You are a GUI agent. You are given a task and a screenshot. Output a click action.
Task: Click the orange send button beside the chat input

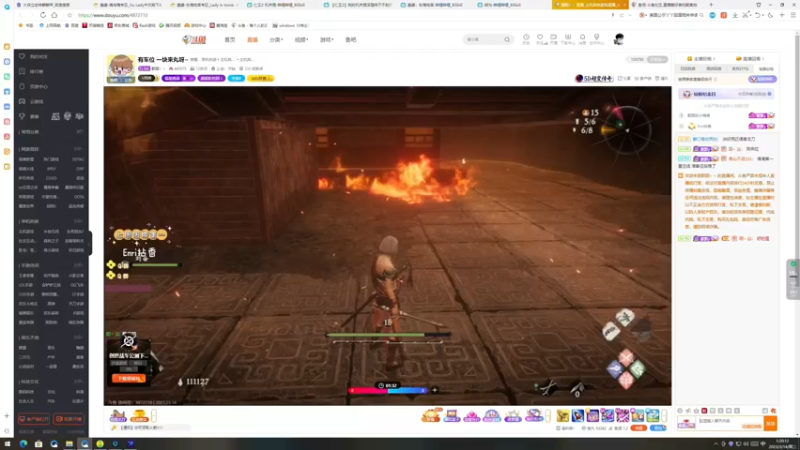tap(770, 423)
